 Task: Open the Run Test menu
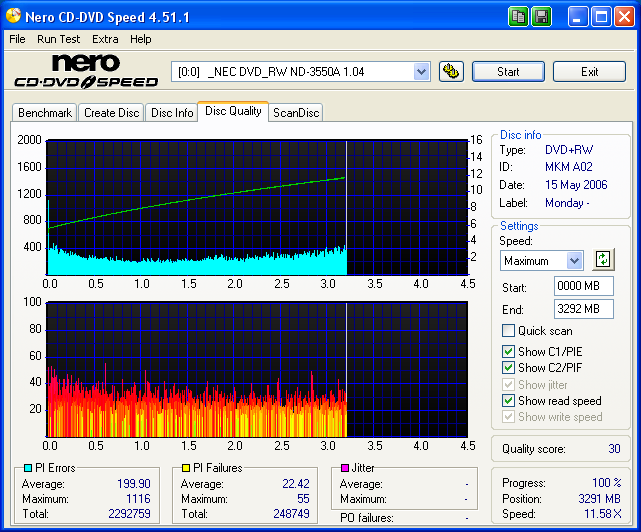click(59, 39)
